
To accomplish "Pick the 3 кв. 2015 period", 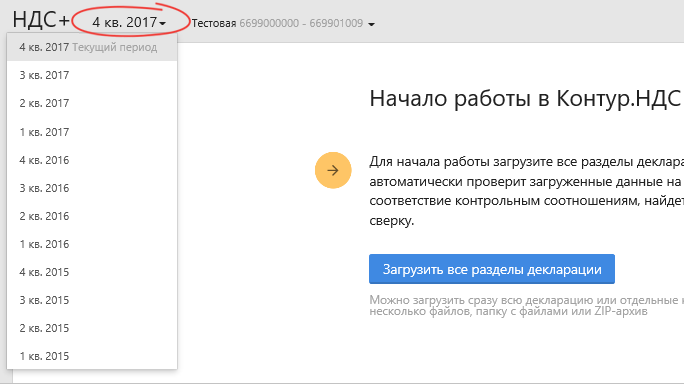I will (92, 300).
